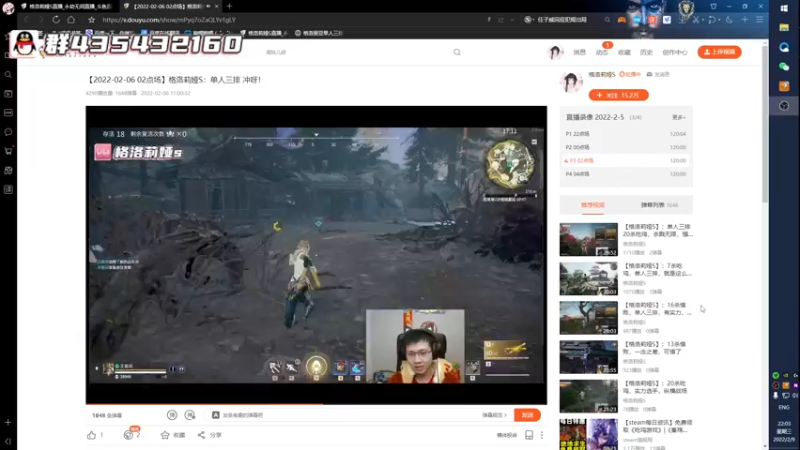Like the video with thumbs-up icon
800x450 pixels.
91,435
